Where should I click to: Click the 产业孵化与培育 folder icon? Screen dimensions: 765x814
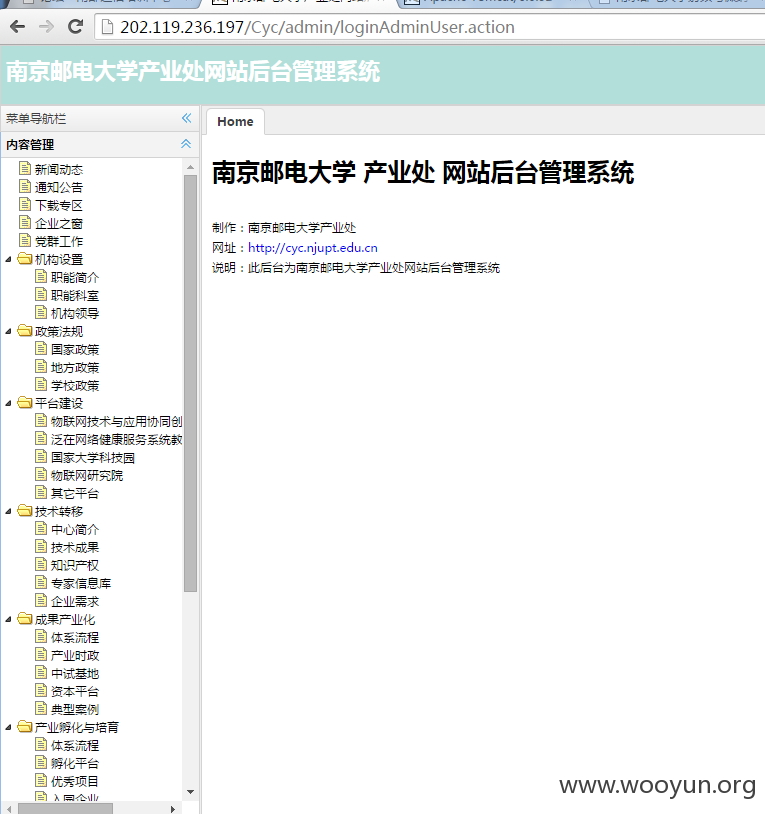[x=24, y=727]
